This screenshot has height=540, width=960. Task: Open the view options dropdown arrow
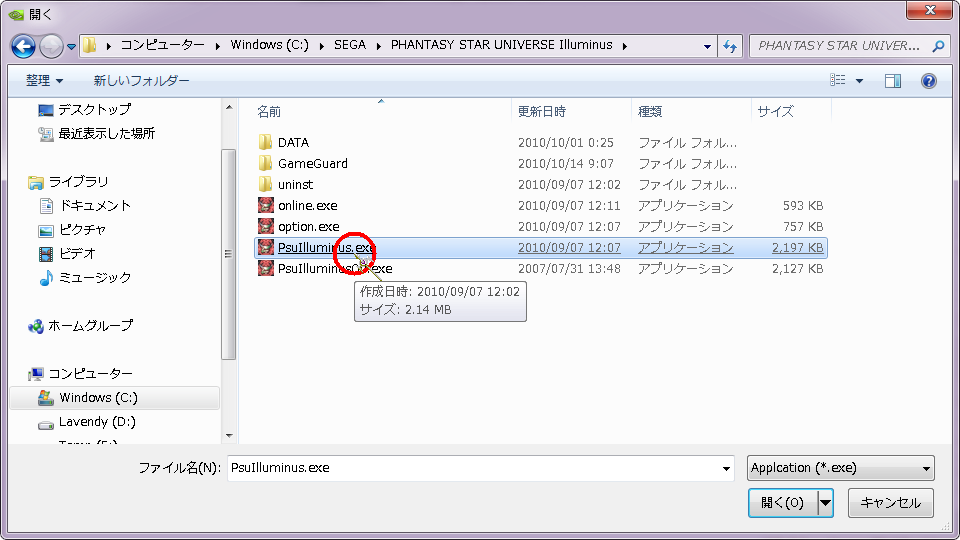(x=859, y=81)
